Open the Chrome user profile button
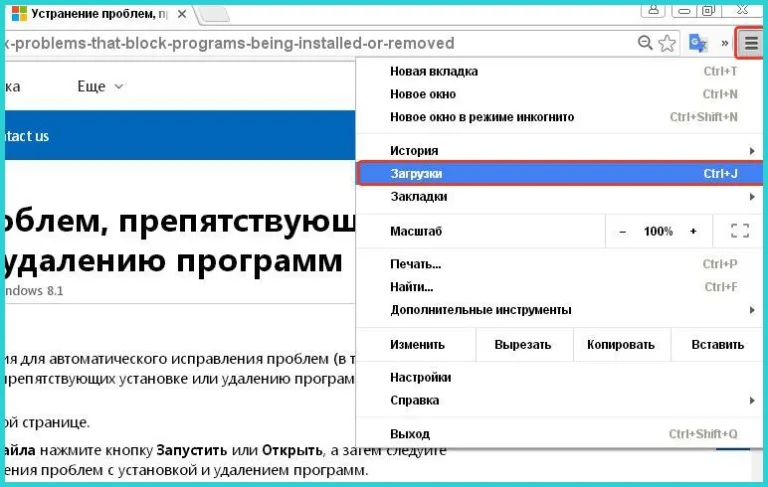The image size is (768, 487). [653, 10]
